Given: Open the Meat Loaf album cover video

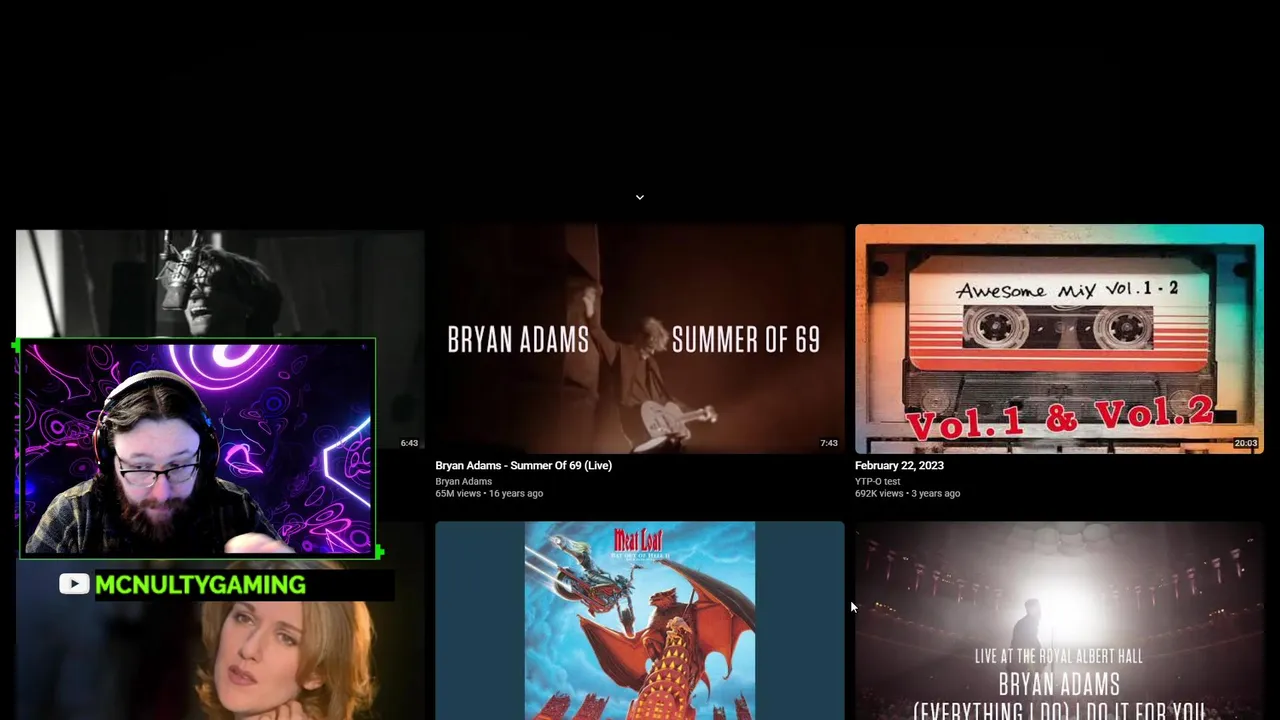Looking at the screenshot, I should (640, 620).
